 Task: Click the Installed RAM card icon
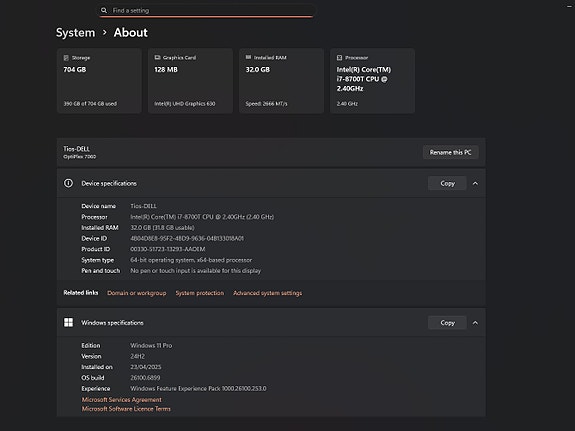tap(248, 57)
